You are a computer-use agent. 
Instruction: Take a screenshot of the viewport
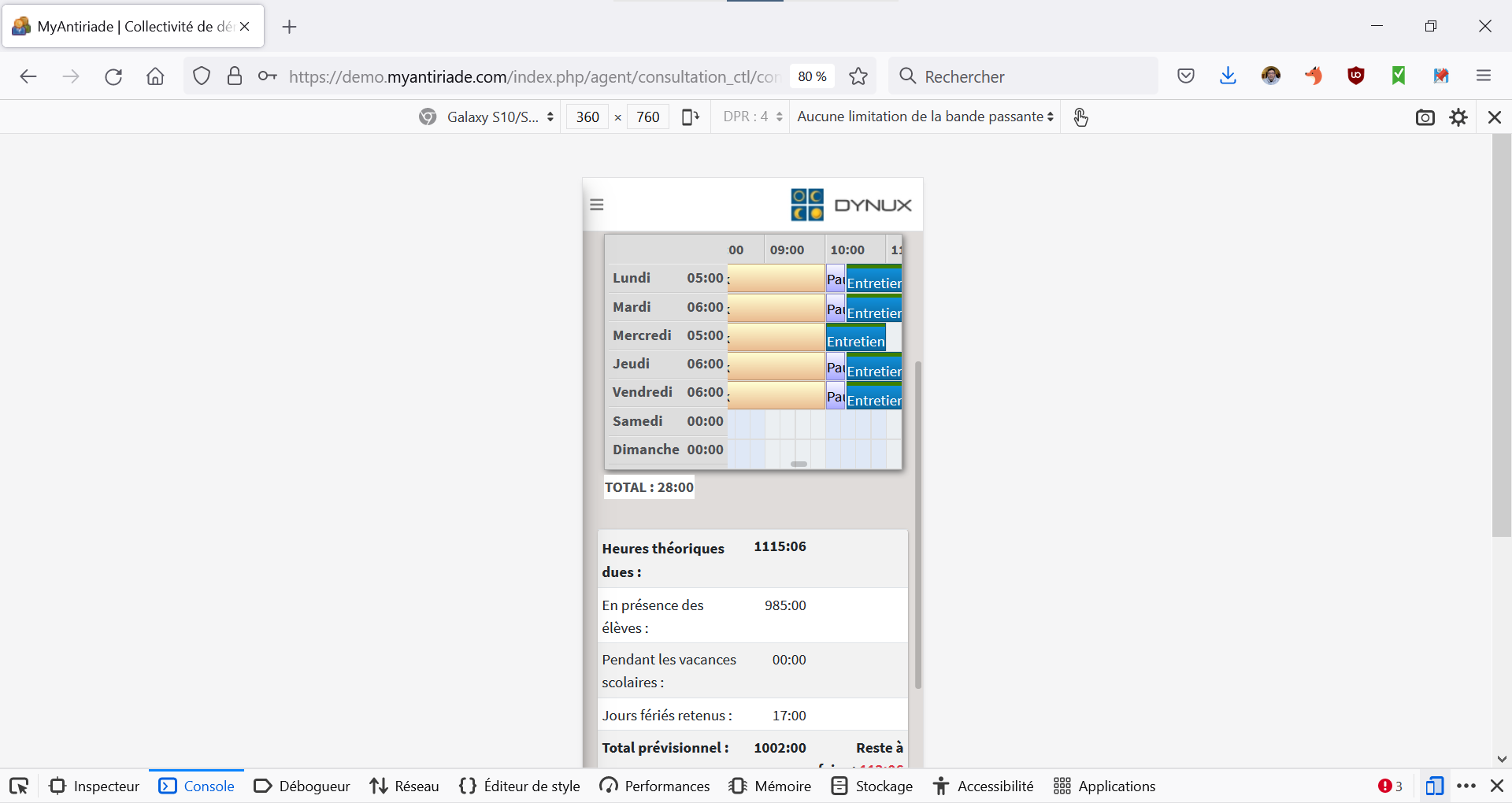pos(1425,117)
